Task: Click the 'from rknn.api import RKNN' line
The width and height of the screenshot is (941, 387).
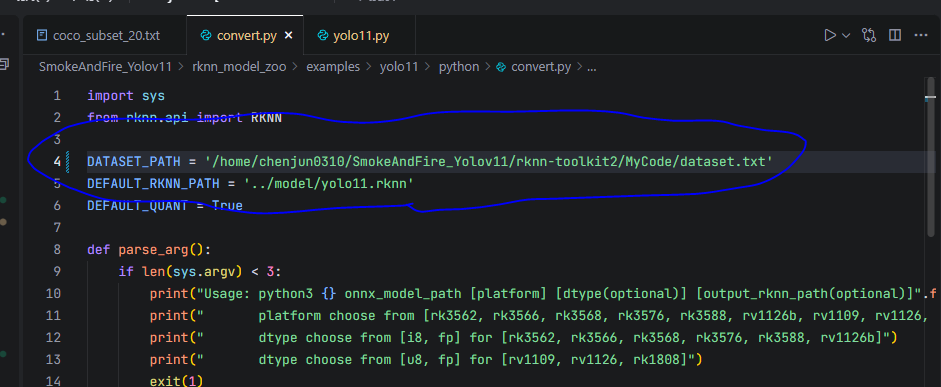Action: click(x=184, y=118)
